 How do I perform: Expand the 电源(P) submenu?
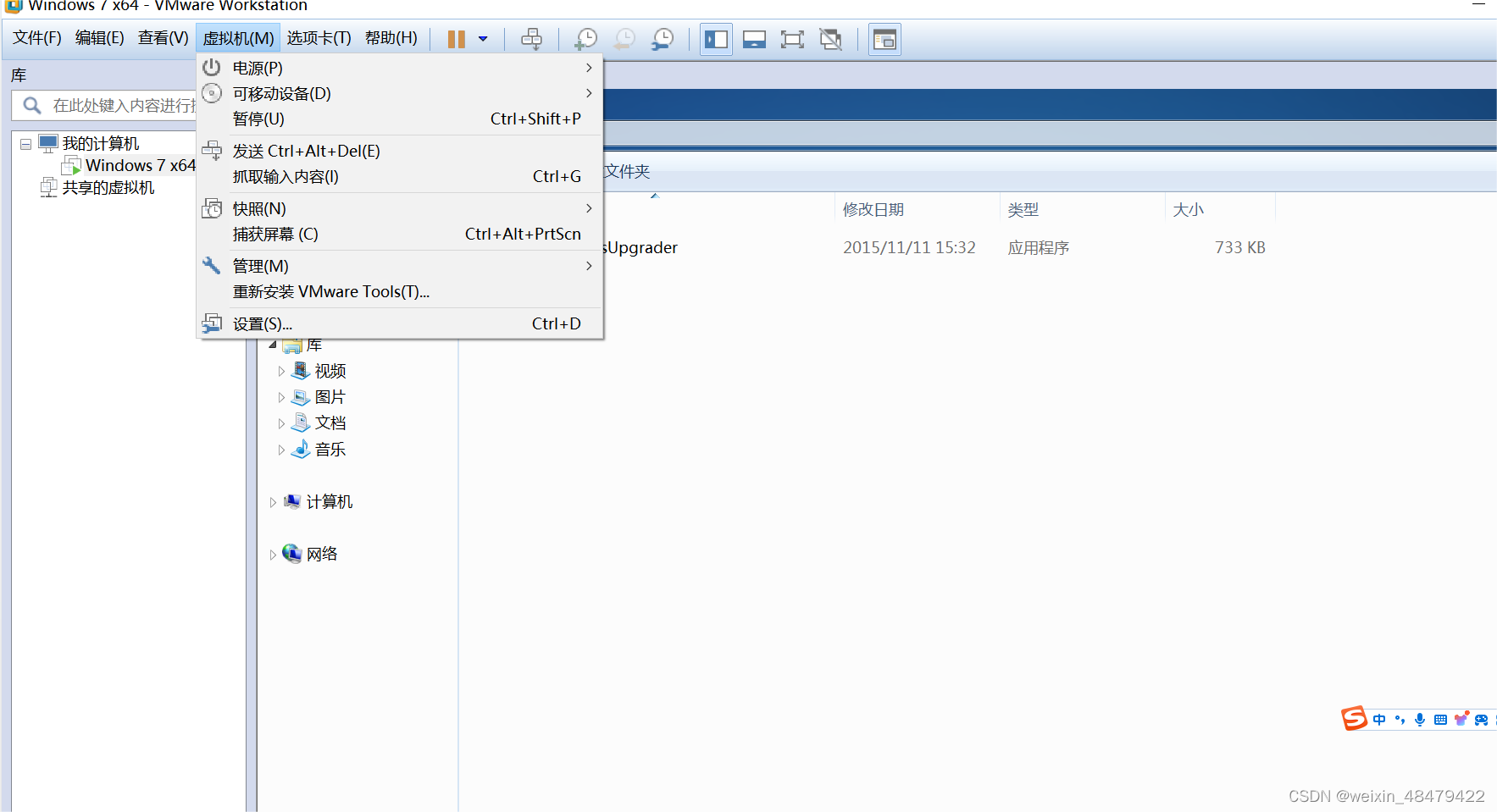coord(399,68)
